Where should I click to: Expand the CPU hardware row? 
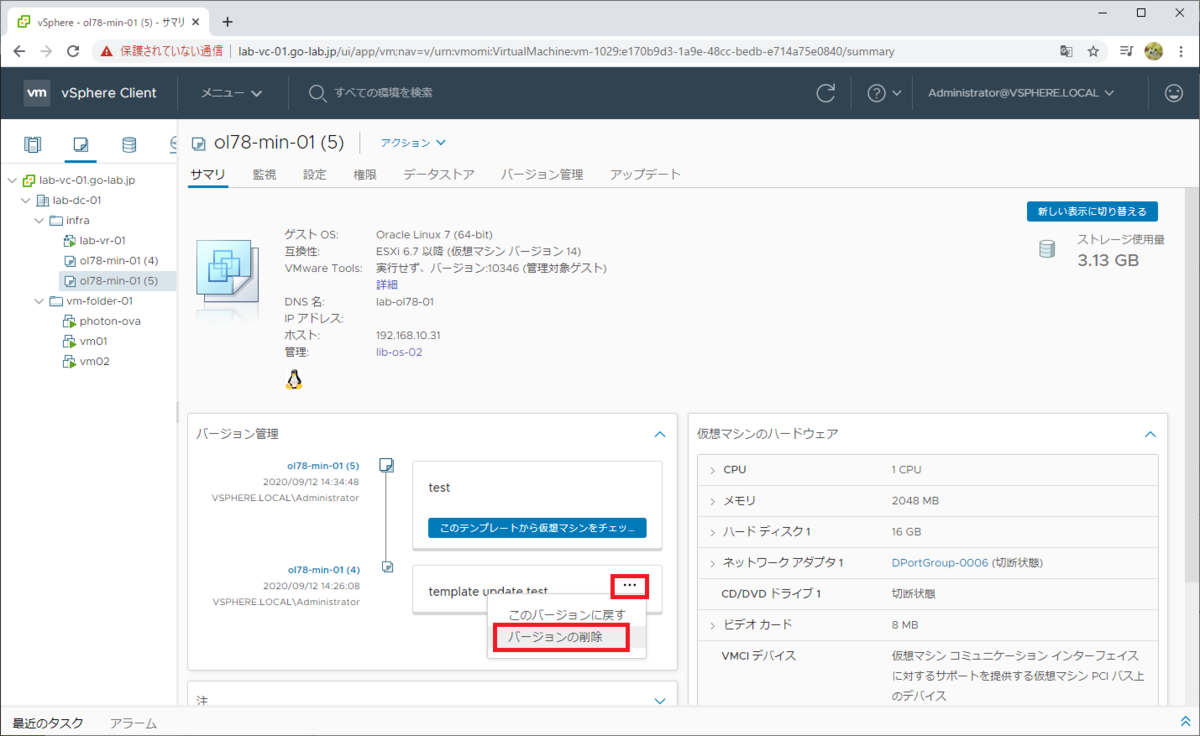(713, 469)
